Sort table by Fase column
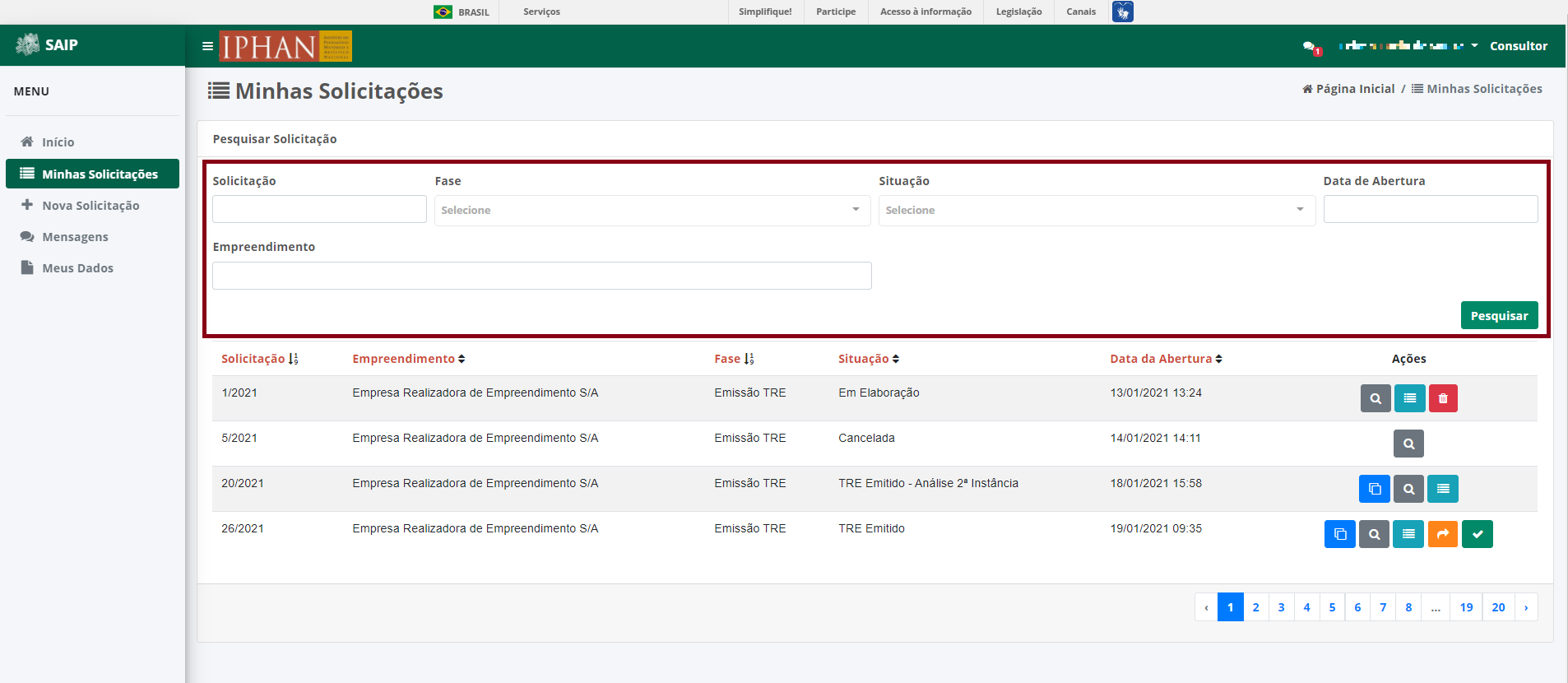This screenshot has width=1568, height=683. coord(734,359)
